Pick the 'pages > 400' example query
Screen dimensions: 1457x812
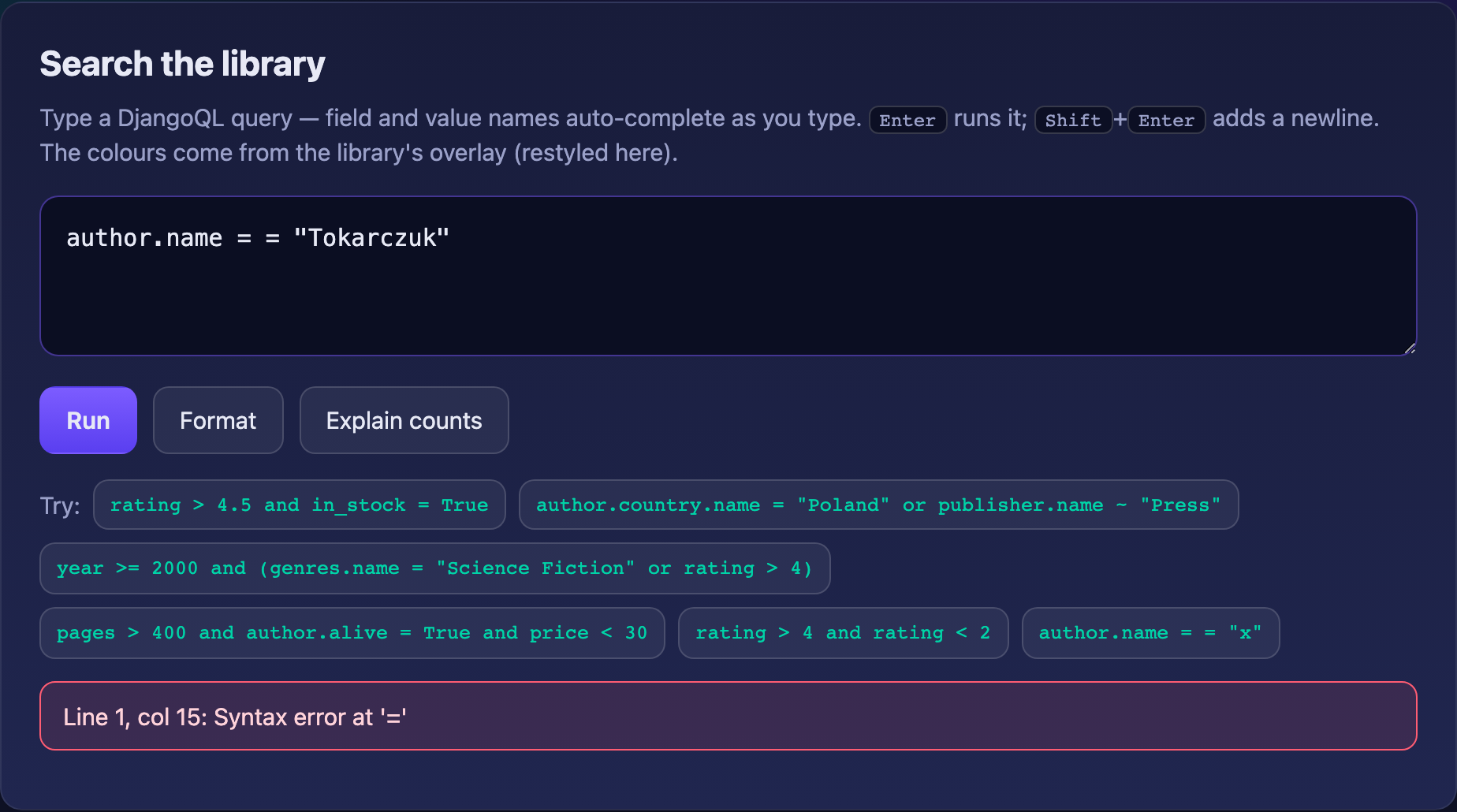(x=352, y=633)
